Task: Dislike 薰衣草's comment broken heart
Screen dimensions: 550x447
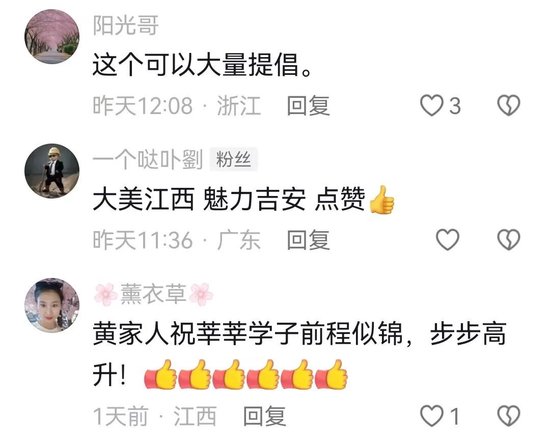Action: (509, 416)
